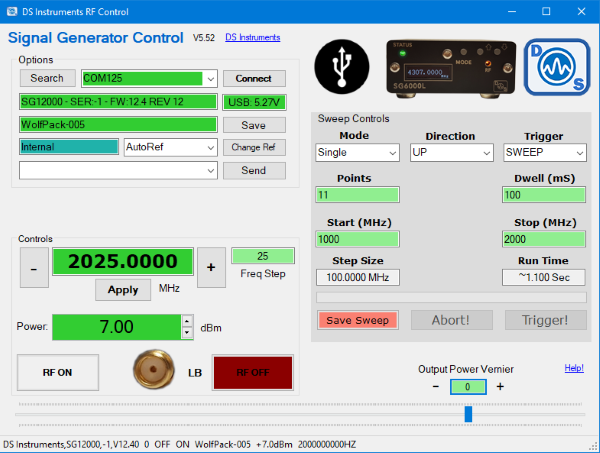Screen dimensions: 600x453
Task: Click the Start (MHz) input field
Action: coord(357,239)
